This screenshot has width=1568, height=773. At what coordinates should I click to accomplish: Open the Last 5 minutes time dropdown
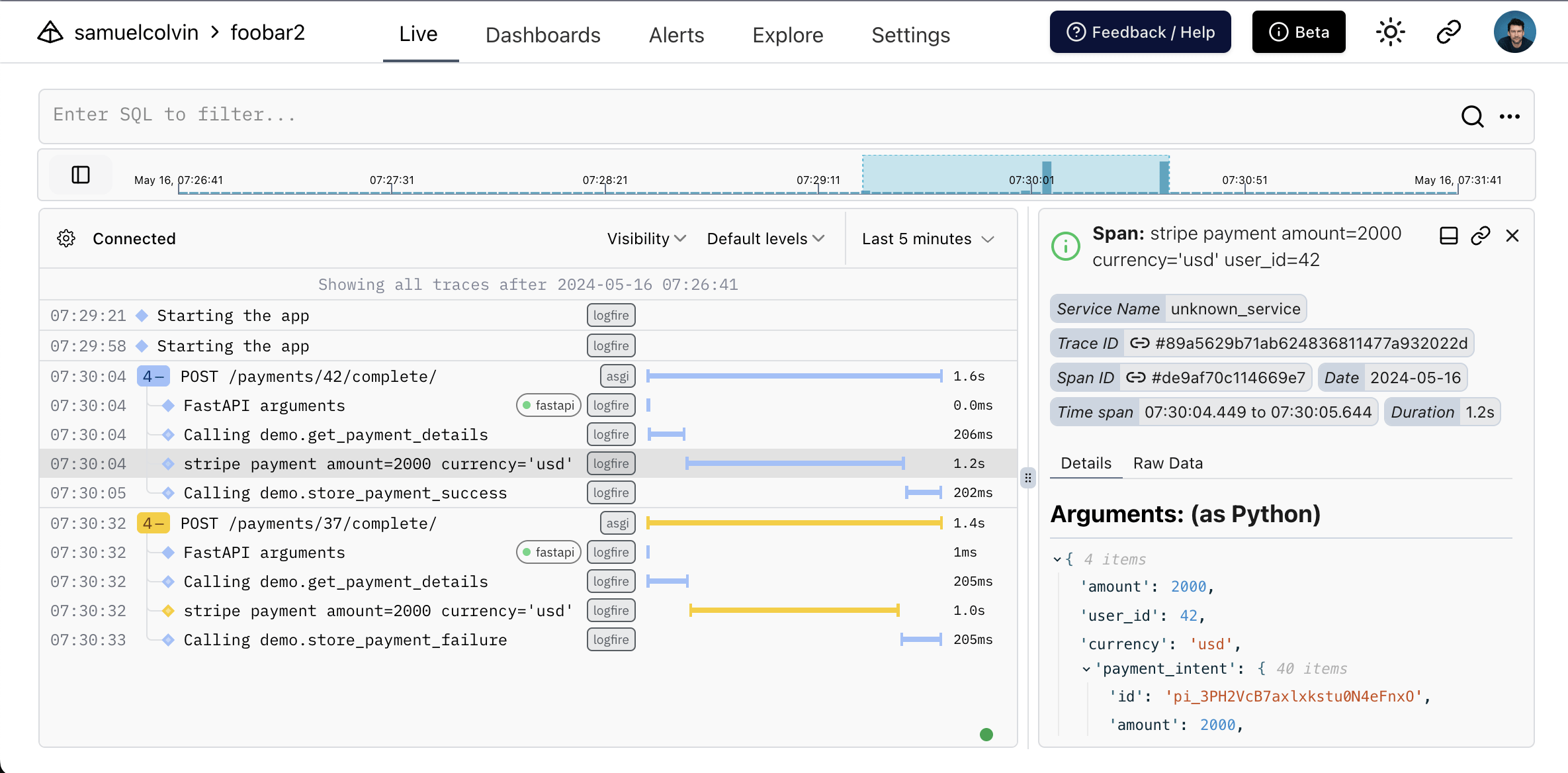pos(928,238)
